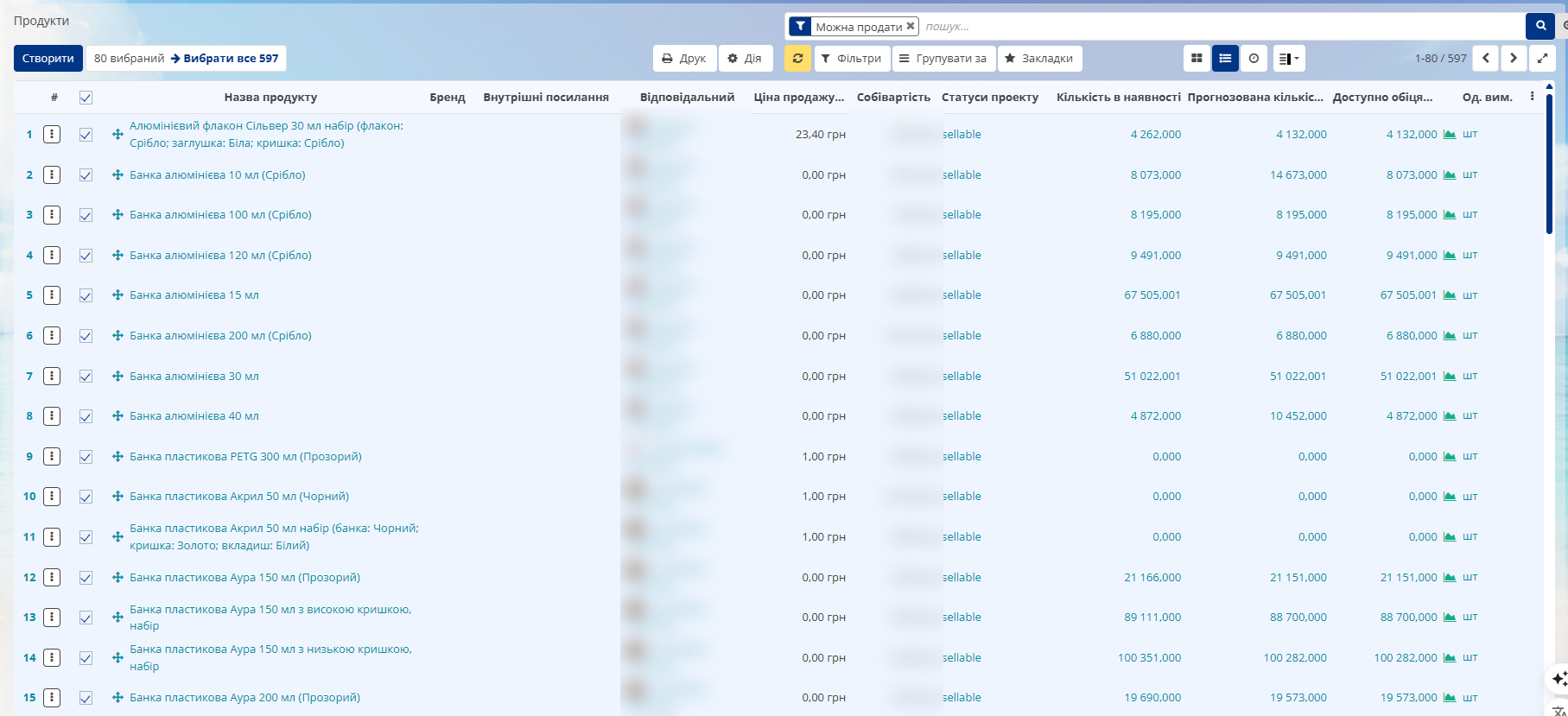
Task: Open the activity clock view icon
Action: click(1254, 59)
